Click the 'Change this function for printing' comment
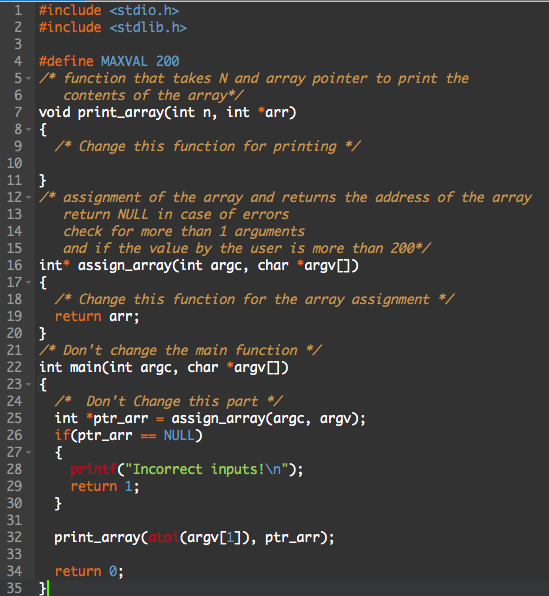 click(x=208, y=146)
